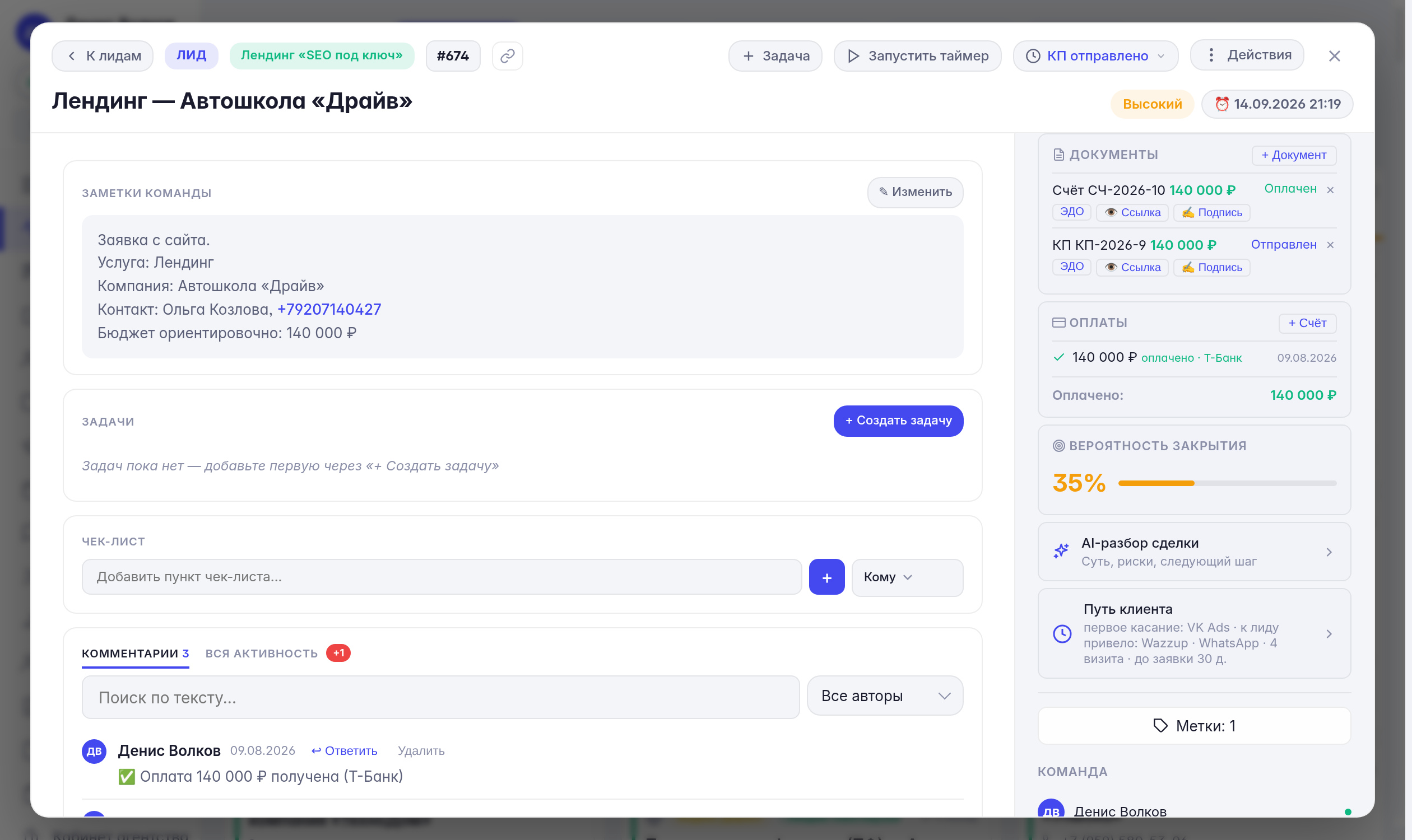This screenshot has width=1412, height=840.
Task: Click Подпись for КП КП-2026-9
Action: (1211, 267)
